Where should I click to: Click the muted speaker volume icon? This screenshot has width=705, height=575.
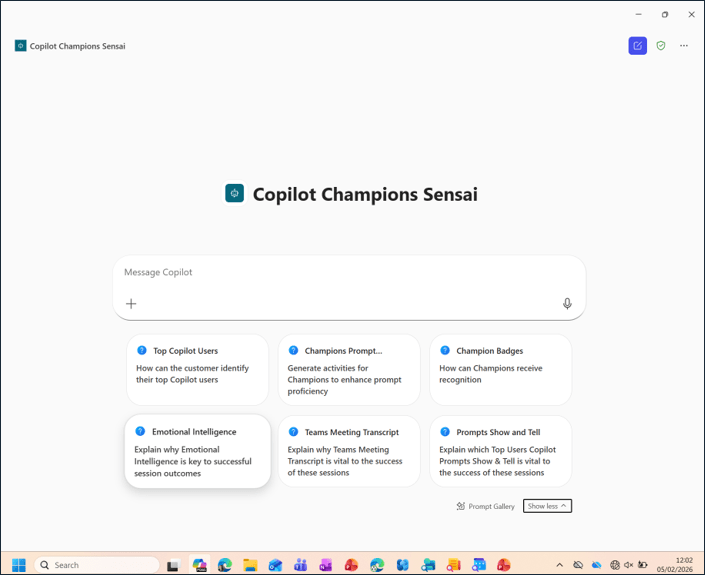click(629, 565)
